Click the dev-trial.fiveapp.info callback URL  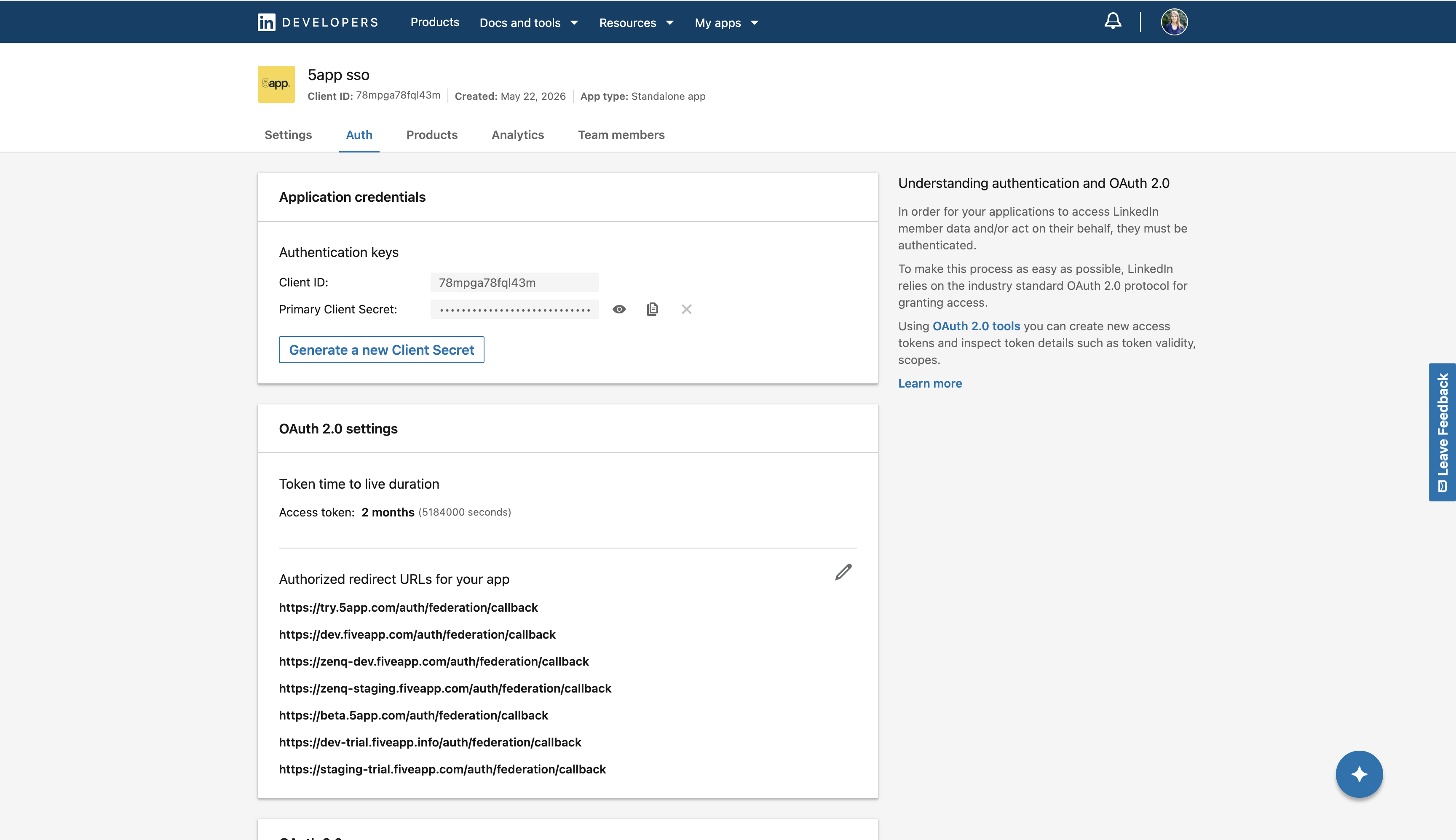pyautogui.click(x=430, y=743)
